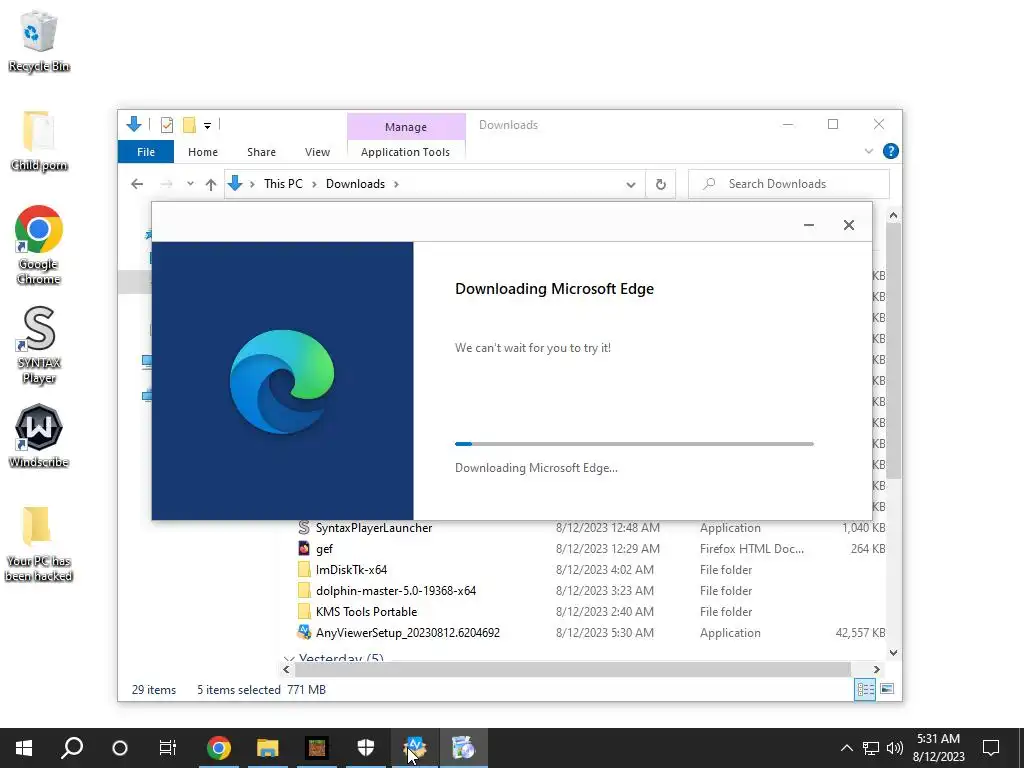This screenshot has width=1024, height=768.
Task: Open Windows Security from the taskbar
Action: tap(366, 748)
